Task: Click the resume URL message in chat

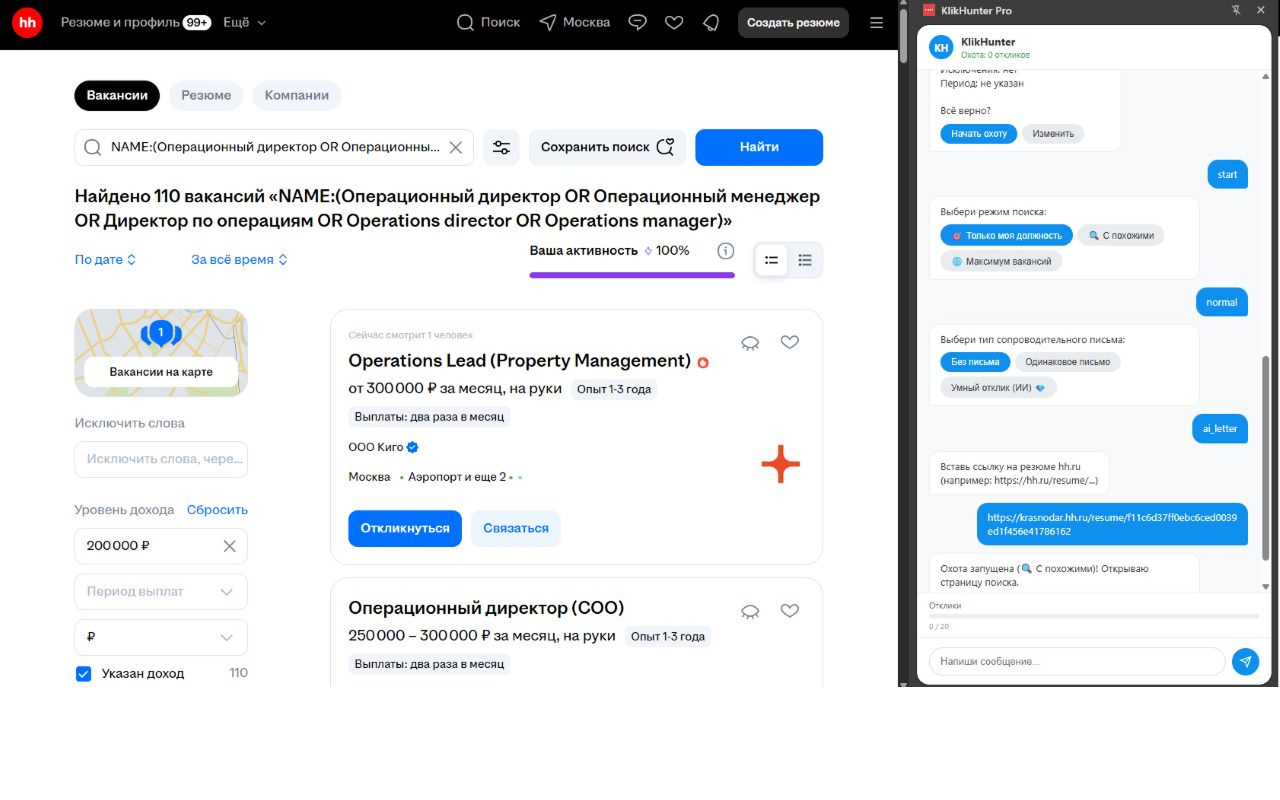Action: 1112,524
